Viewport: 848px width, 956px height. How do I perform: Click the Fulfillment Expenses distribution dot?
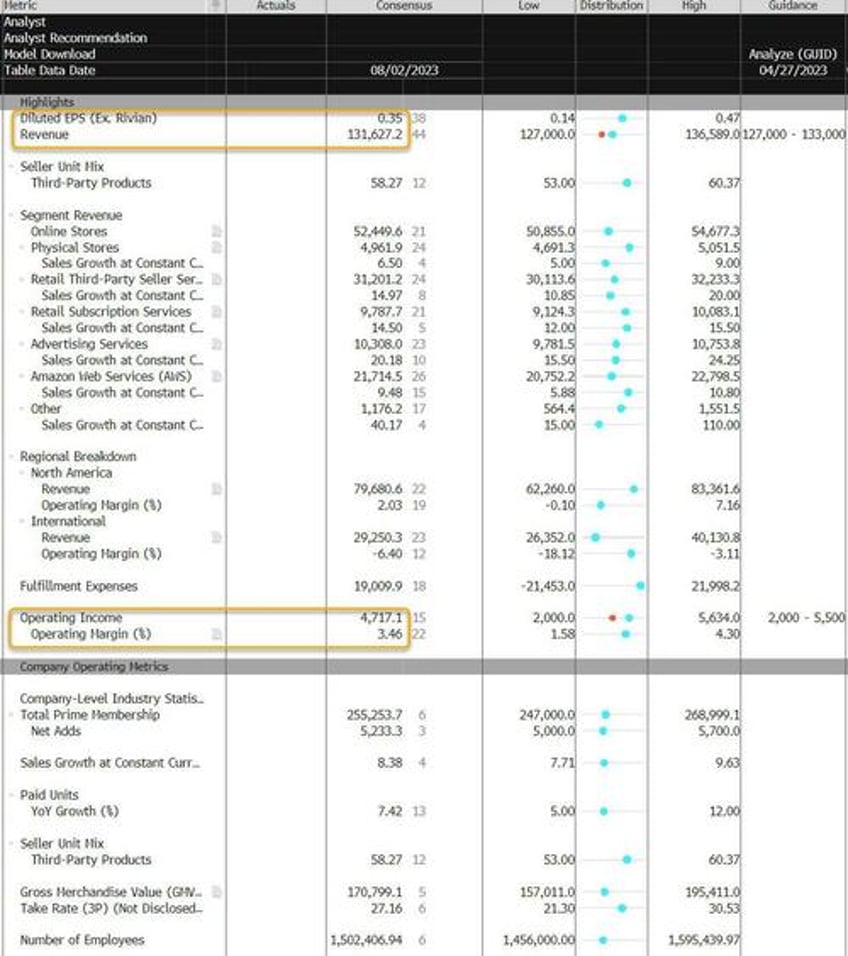point(640,586)
